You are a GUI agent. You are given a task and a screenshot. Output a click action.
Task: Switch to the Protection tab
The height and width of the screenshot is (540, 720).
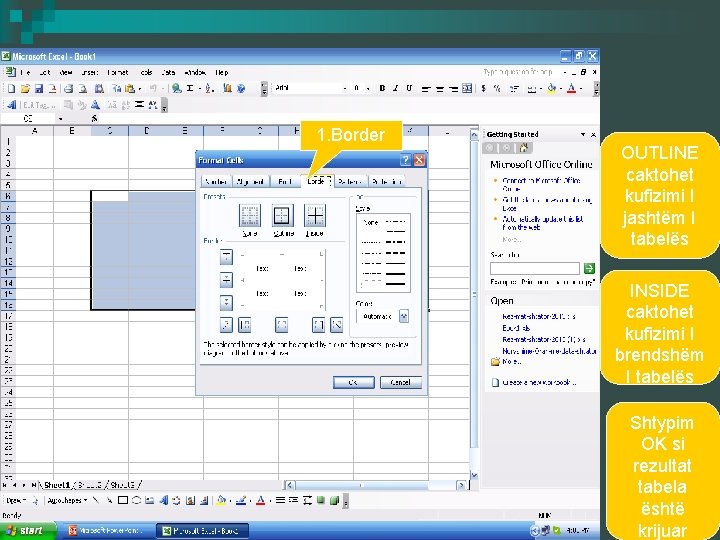pyautogui.click(x=387, y=181)
